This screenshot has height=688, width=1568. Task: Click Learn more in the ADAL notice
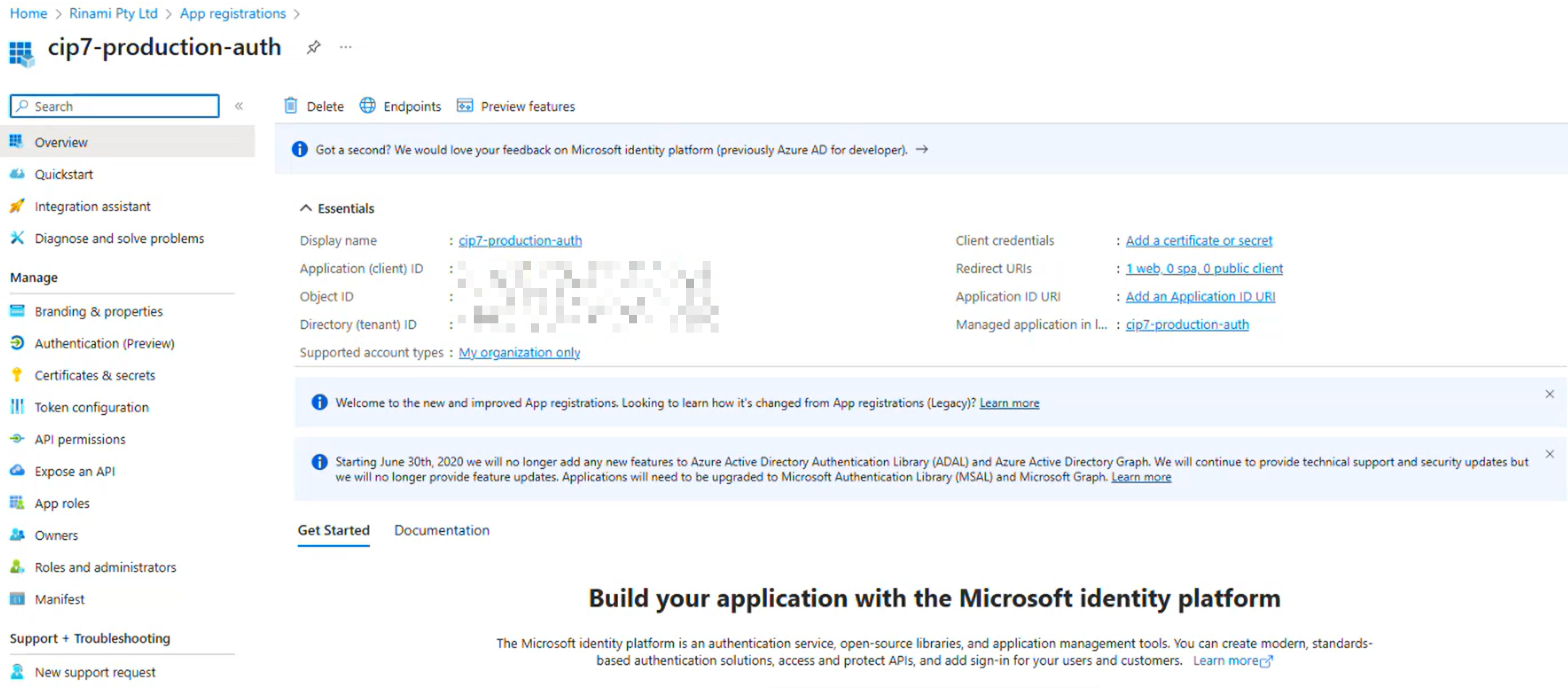[x=1141, y=477]
